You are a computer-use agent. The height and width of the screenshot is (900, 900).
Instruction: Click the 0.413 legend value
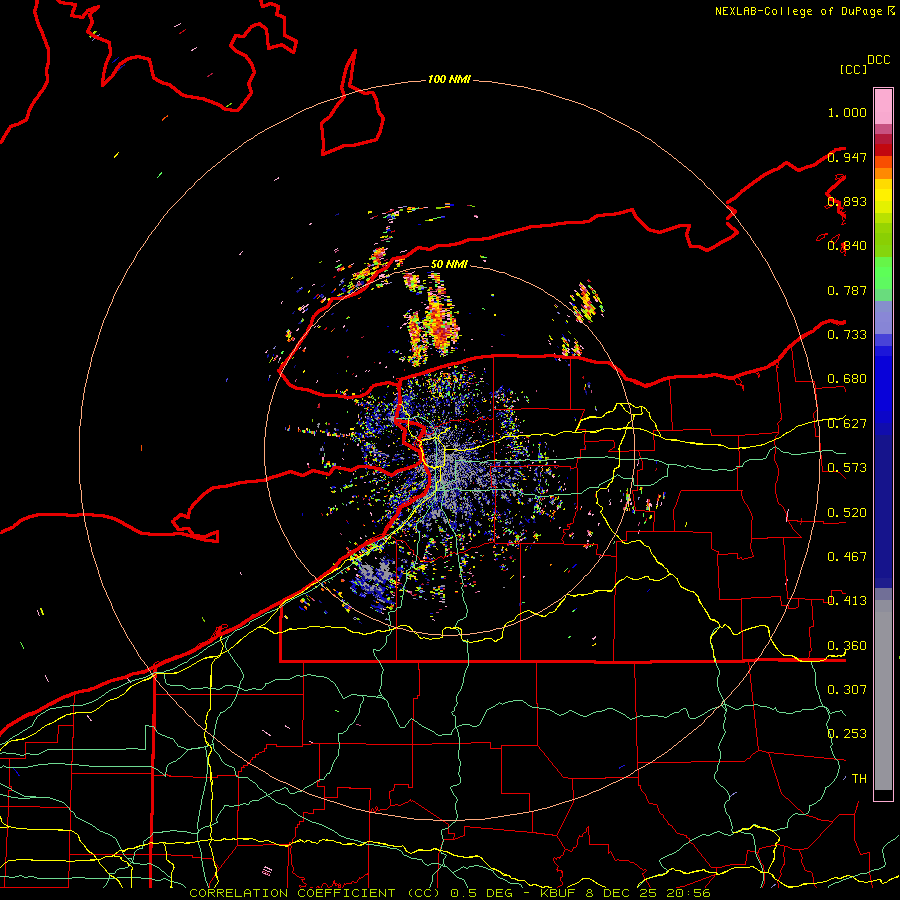847,601
